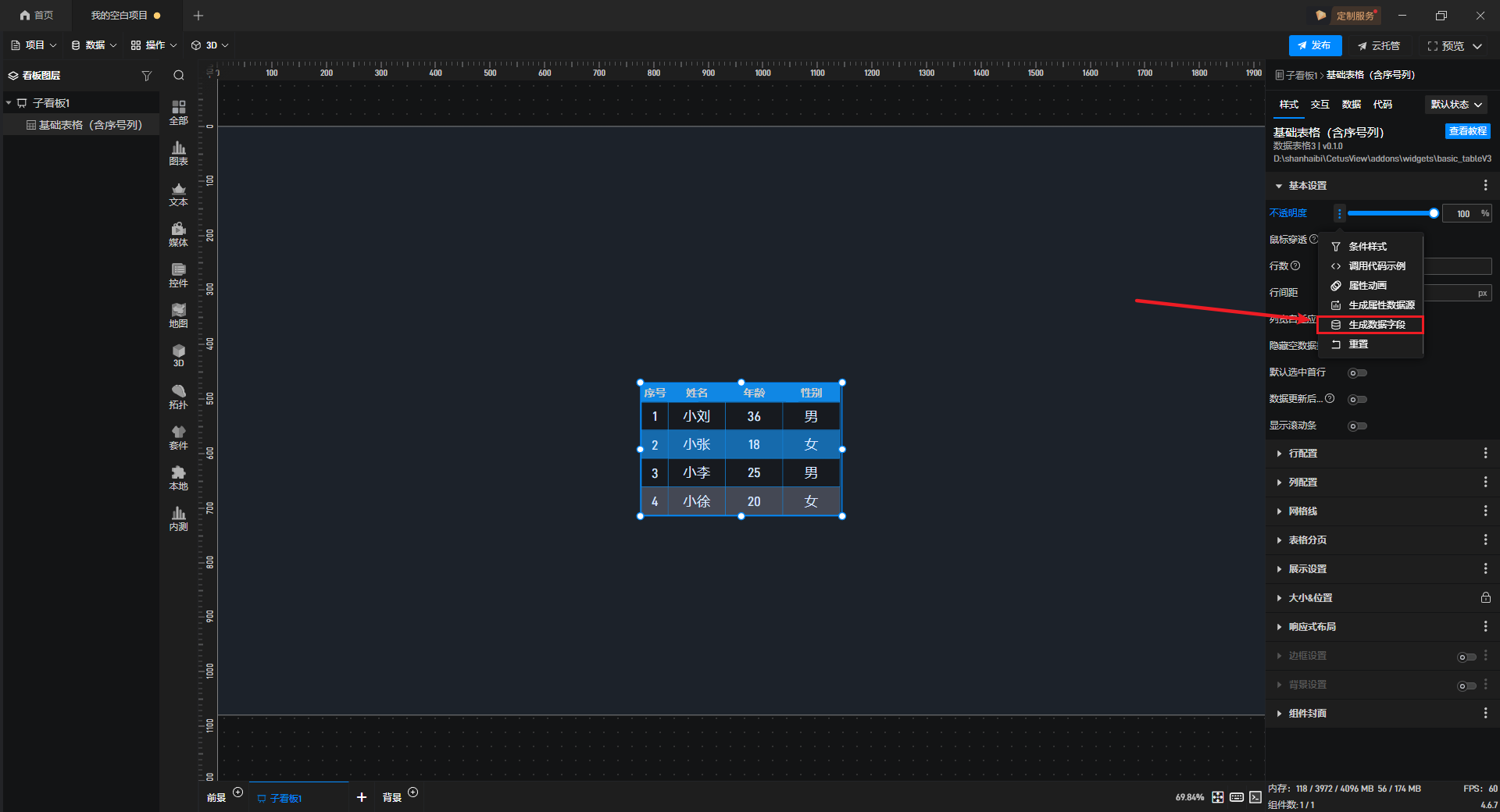The width and height of the screenshot is (1500, 812).
Task: Select the 地图 (map) component category
Action: [178, 315]
